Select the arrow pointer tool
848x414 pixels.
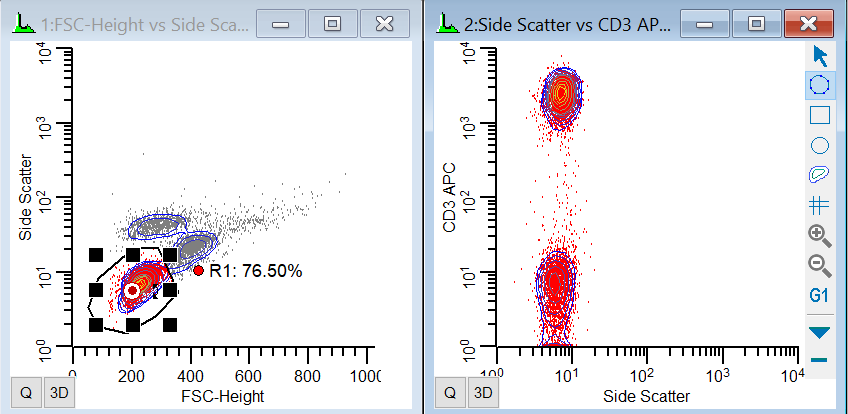tap(820, 55)
